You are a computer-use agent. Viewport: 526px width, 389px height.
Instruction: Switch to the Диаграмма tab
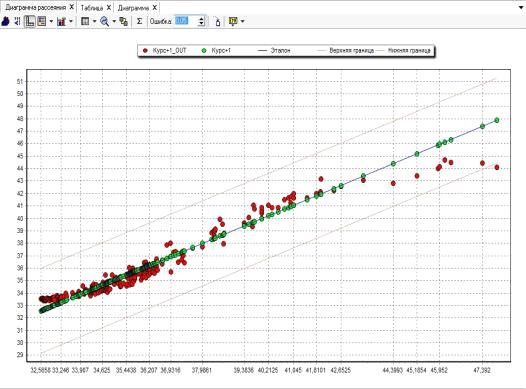[x=133, y=7]
